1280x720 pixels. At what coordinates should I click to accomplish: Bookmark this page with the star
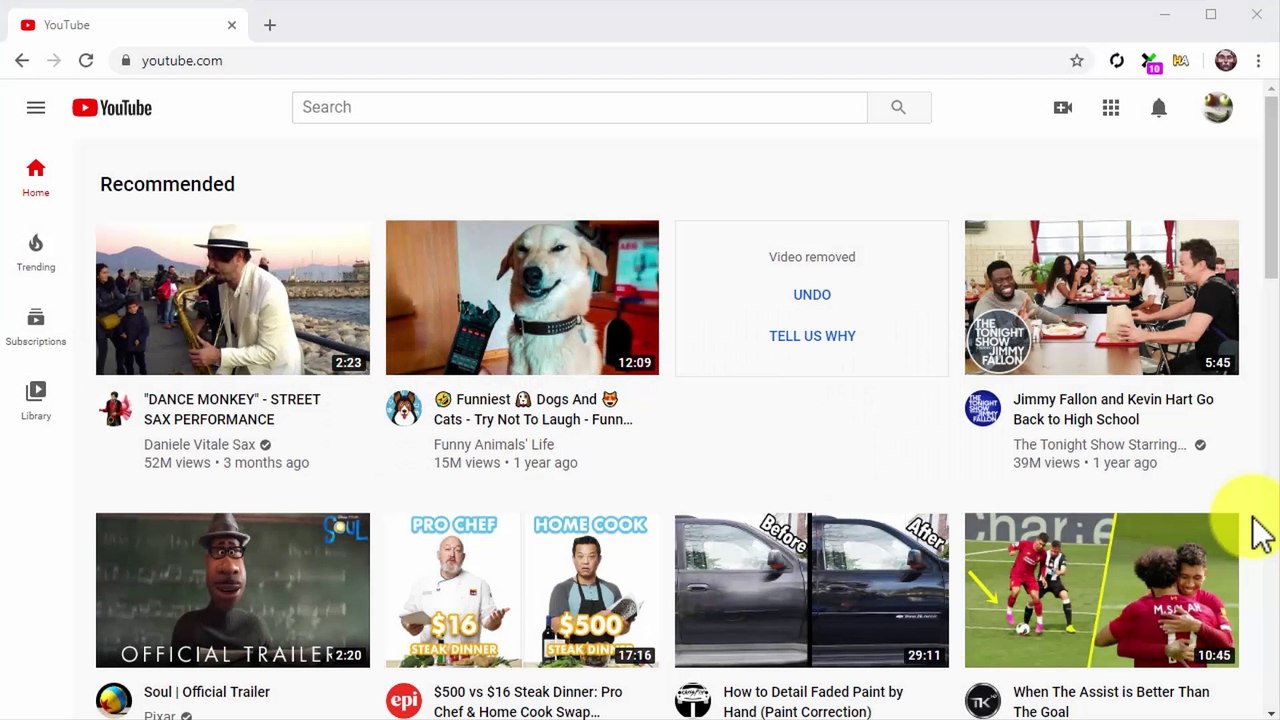tap(1077, 61)
